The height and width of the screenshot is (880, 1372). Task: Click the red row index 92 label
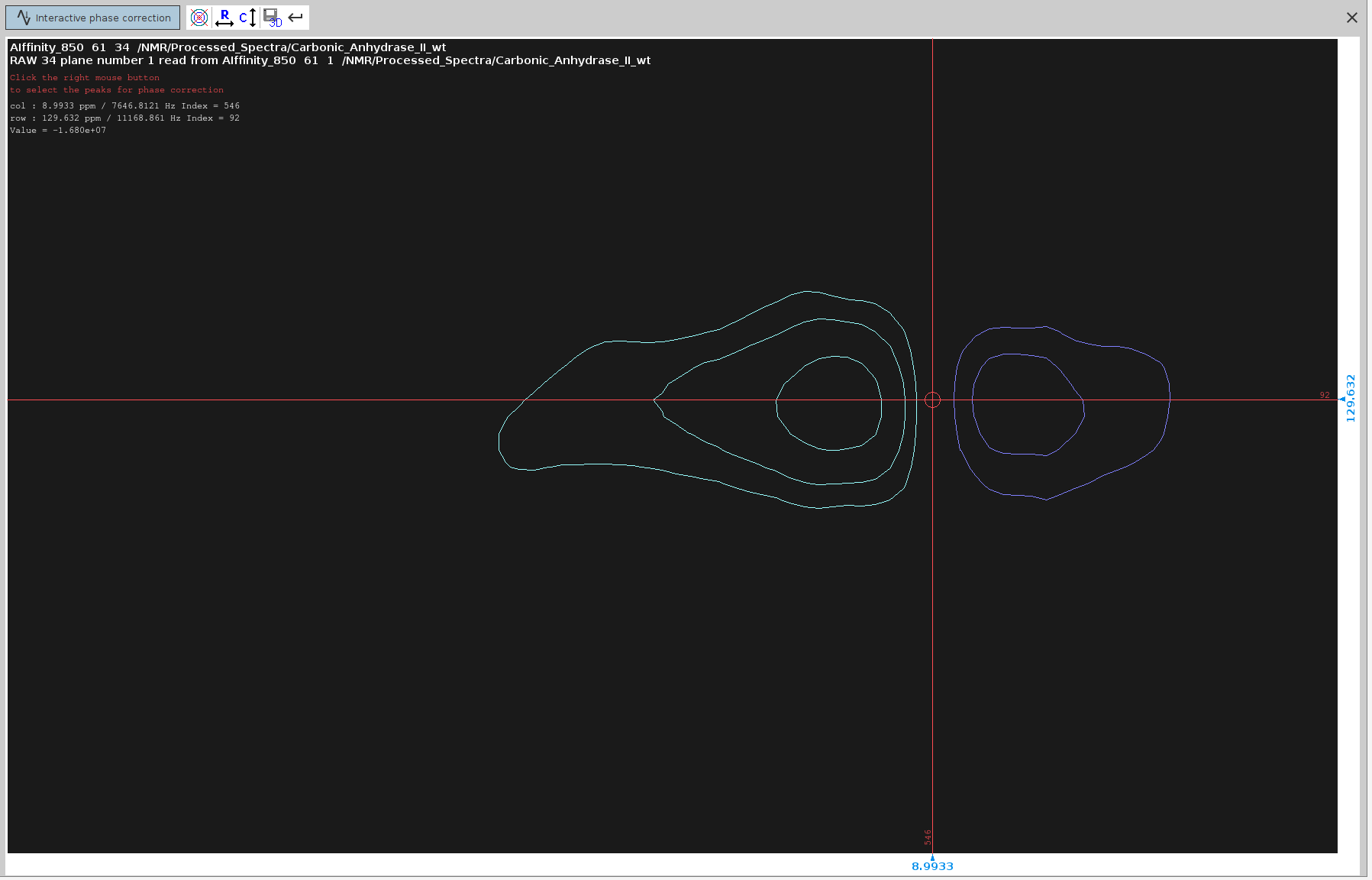pyautogui.click(x=1325, y=395)
